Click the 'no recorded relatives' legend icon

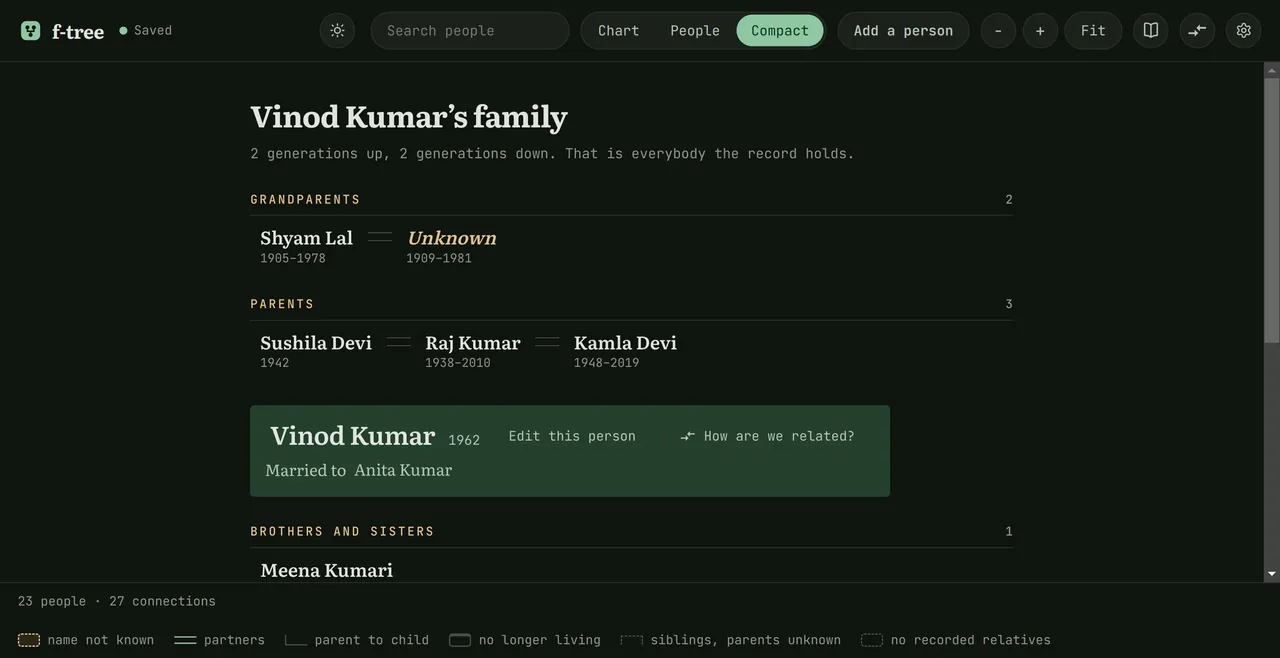(872, 640)
